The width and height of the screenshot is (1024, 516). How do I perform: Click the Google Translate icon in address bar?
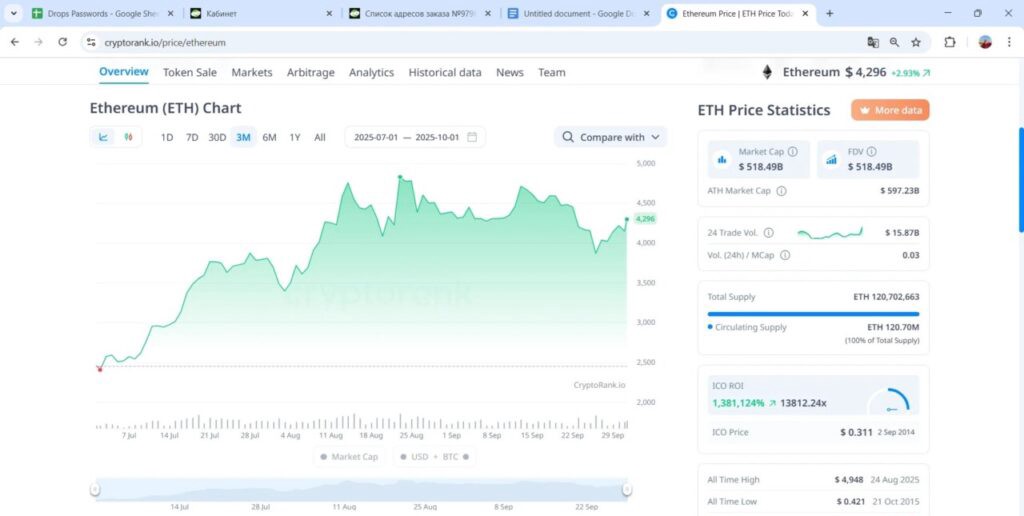coord(873,42)
